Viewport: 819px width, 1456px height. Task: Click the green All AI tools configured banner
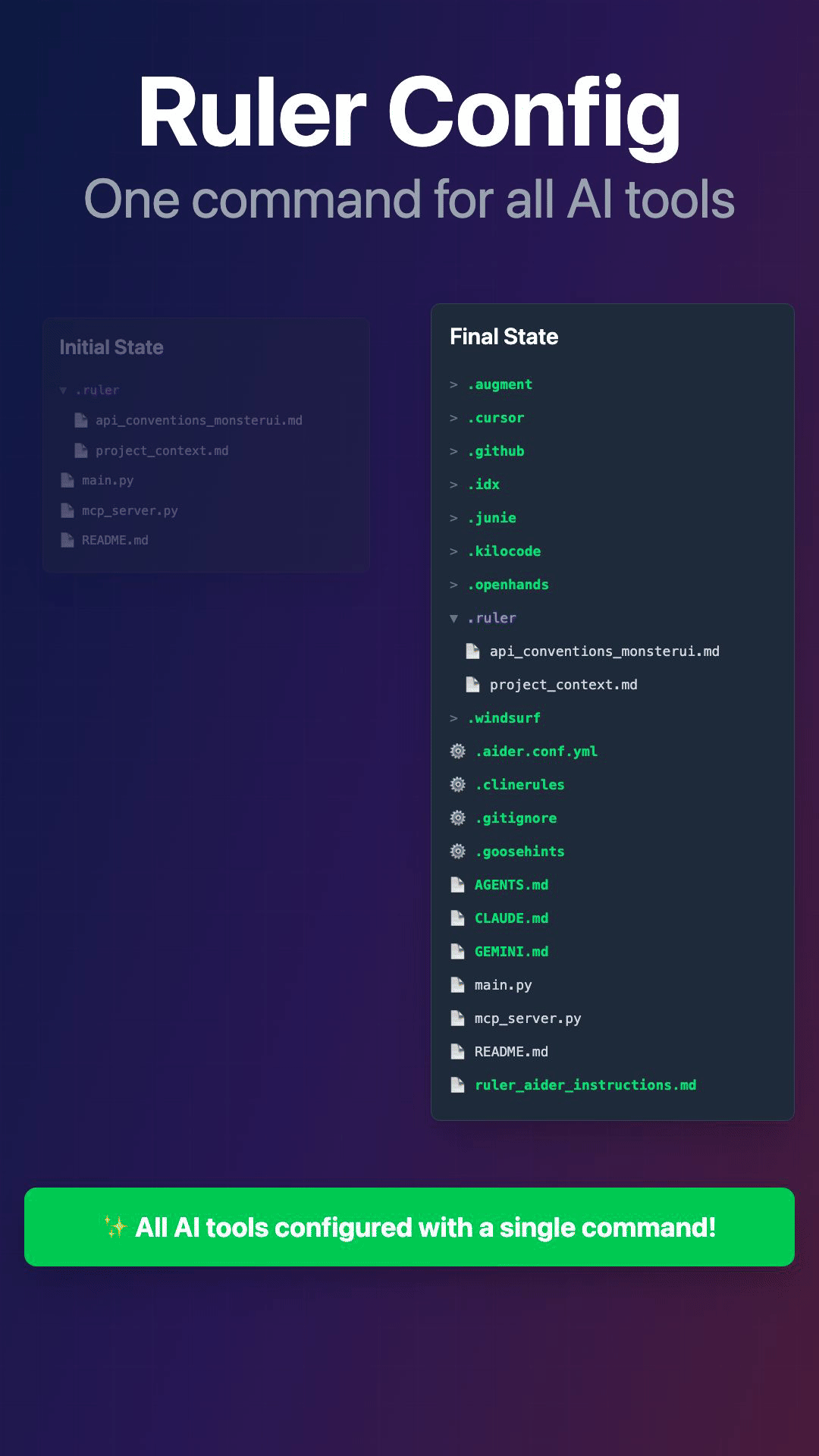[x=409, y=1227]
